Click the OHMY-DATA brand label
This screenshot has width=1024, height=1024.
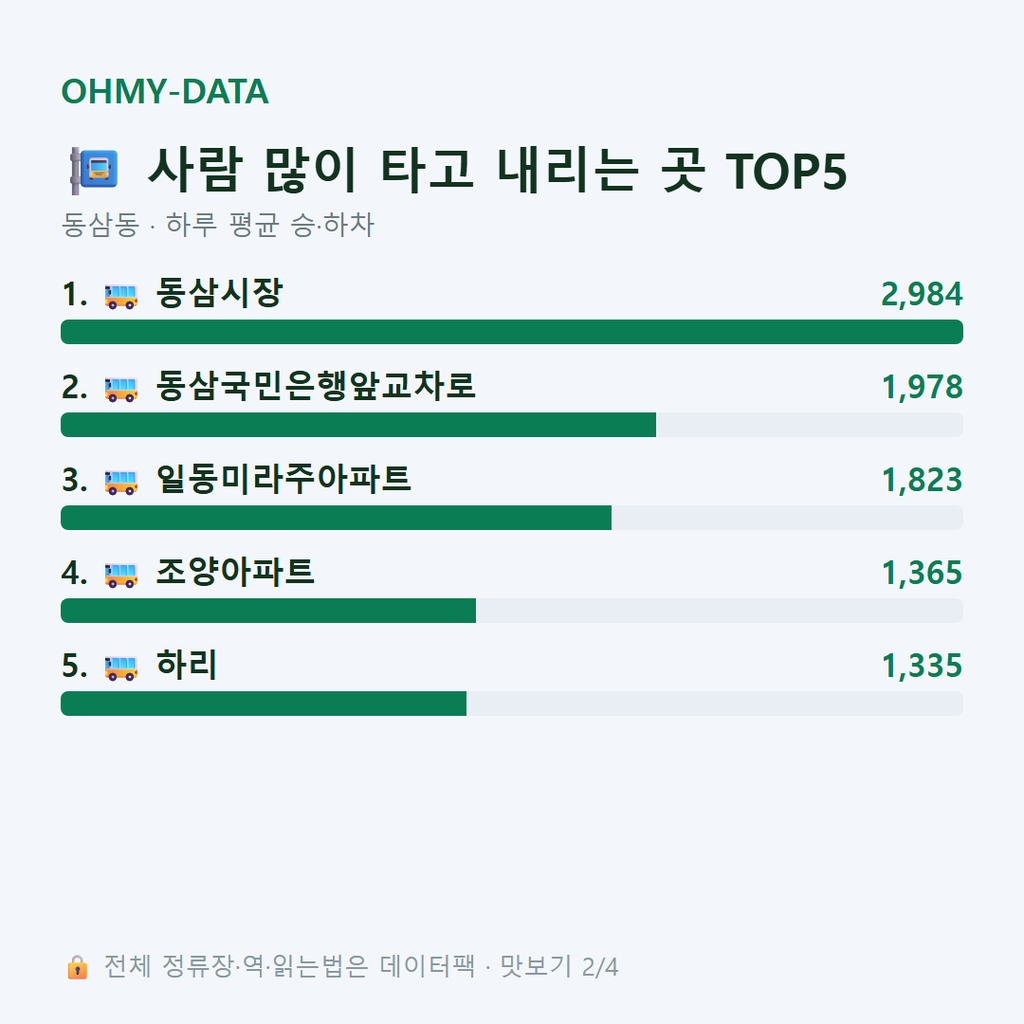tap(165, 91)
